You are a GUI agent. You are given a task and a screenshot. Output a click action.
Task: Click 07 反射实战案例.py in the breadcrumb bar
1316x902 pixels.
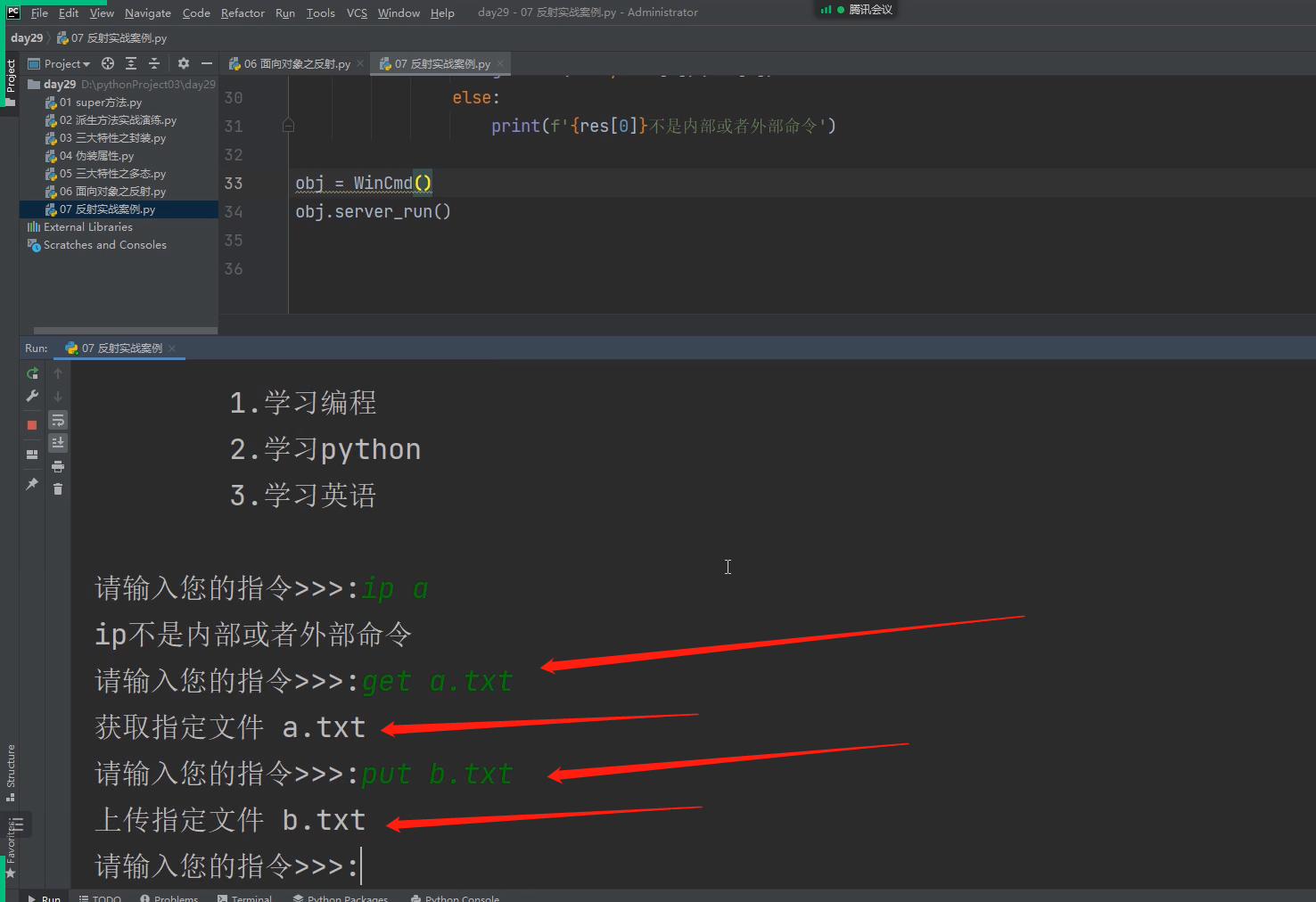coord(111,38)
